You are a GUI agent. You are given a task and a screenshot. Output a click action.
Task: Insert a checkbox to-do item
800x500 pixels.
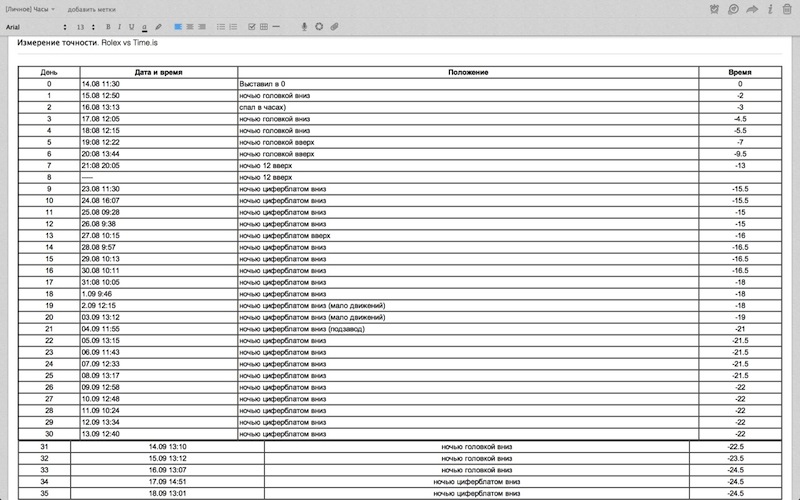[251, 26]
